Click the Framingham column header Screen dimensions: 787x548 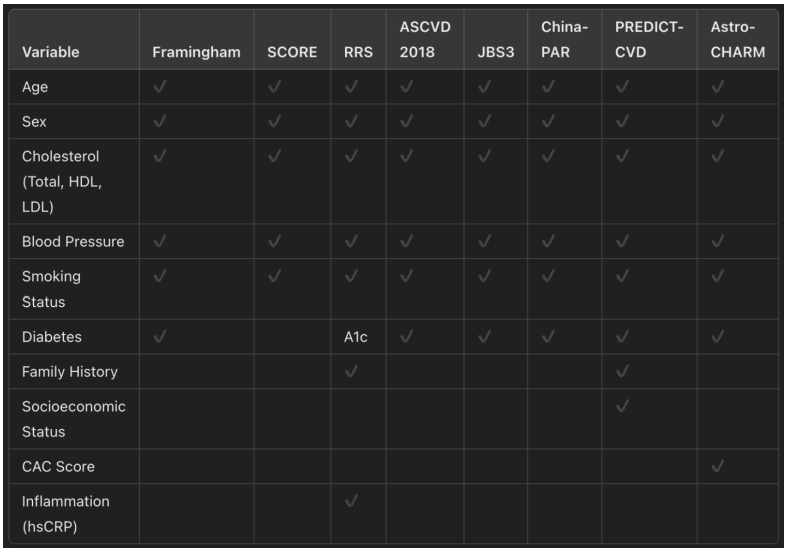[x=196, y=52]
